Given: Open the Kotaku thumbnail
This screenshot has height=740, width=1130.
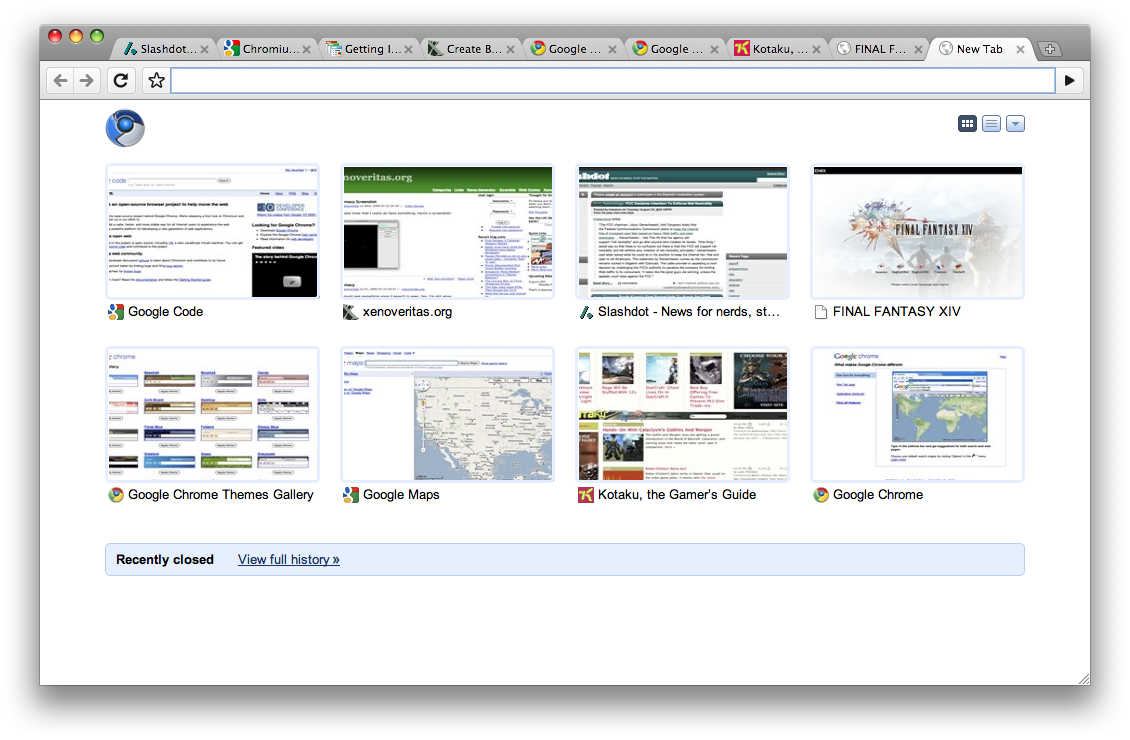Looking at the screenshot, I should tap(682, 414).
